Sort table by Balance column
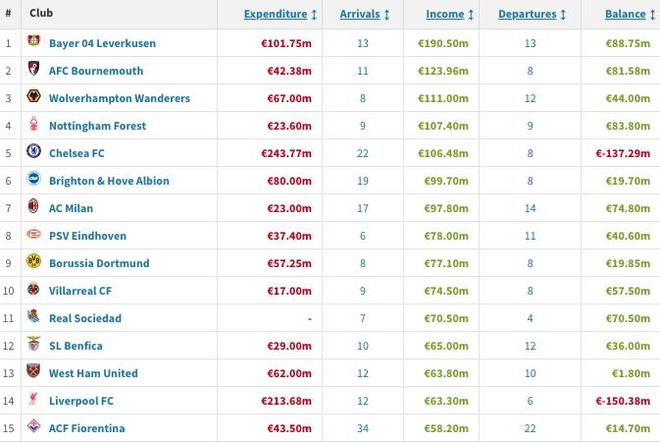660x443 pixels. tap(630, 15)
